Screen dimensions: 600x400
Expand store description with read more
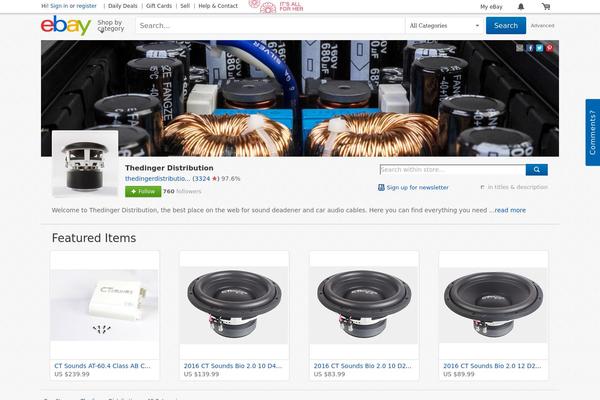[x=510, y=210]
